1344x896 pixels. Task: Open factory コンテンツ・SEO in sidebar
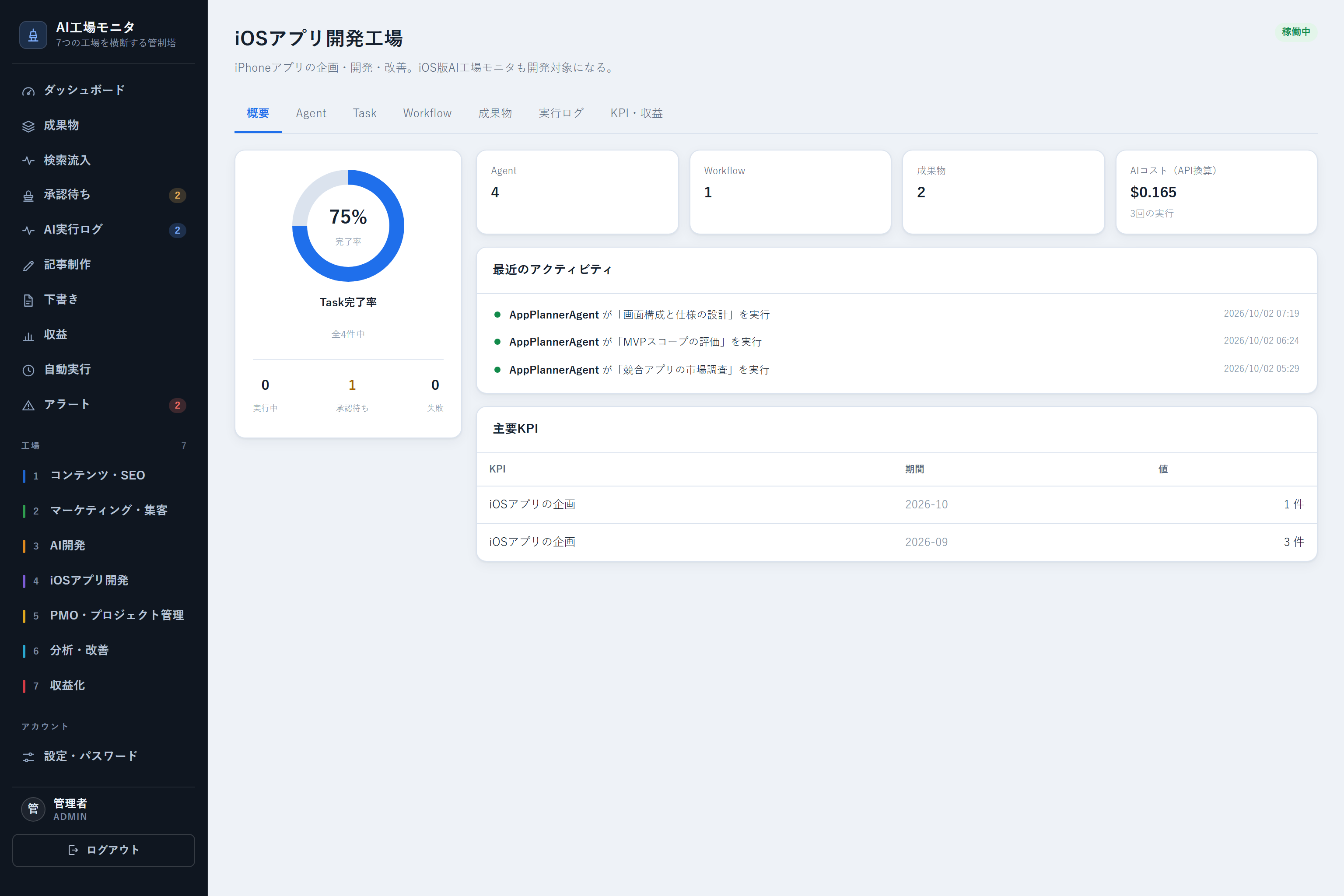(103, 476)
